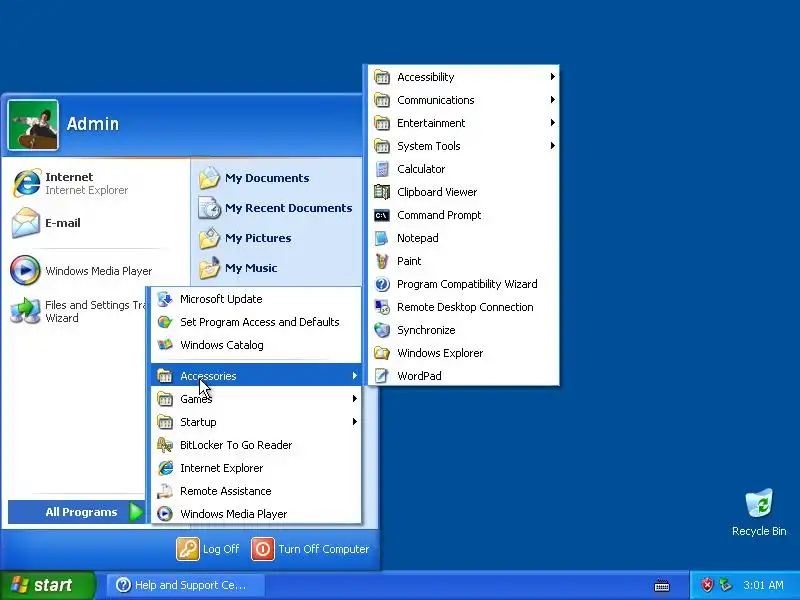Screen dimensions: 800x600
Task: Click the start button on taskbar
Action: click(47, 585)
